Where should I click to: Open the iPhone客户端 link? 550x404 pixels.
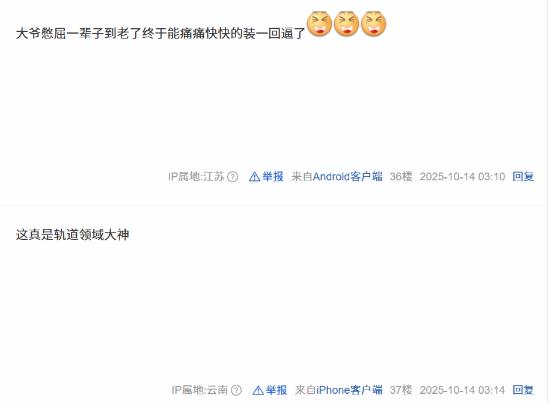click(x=349, y=390)
